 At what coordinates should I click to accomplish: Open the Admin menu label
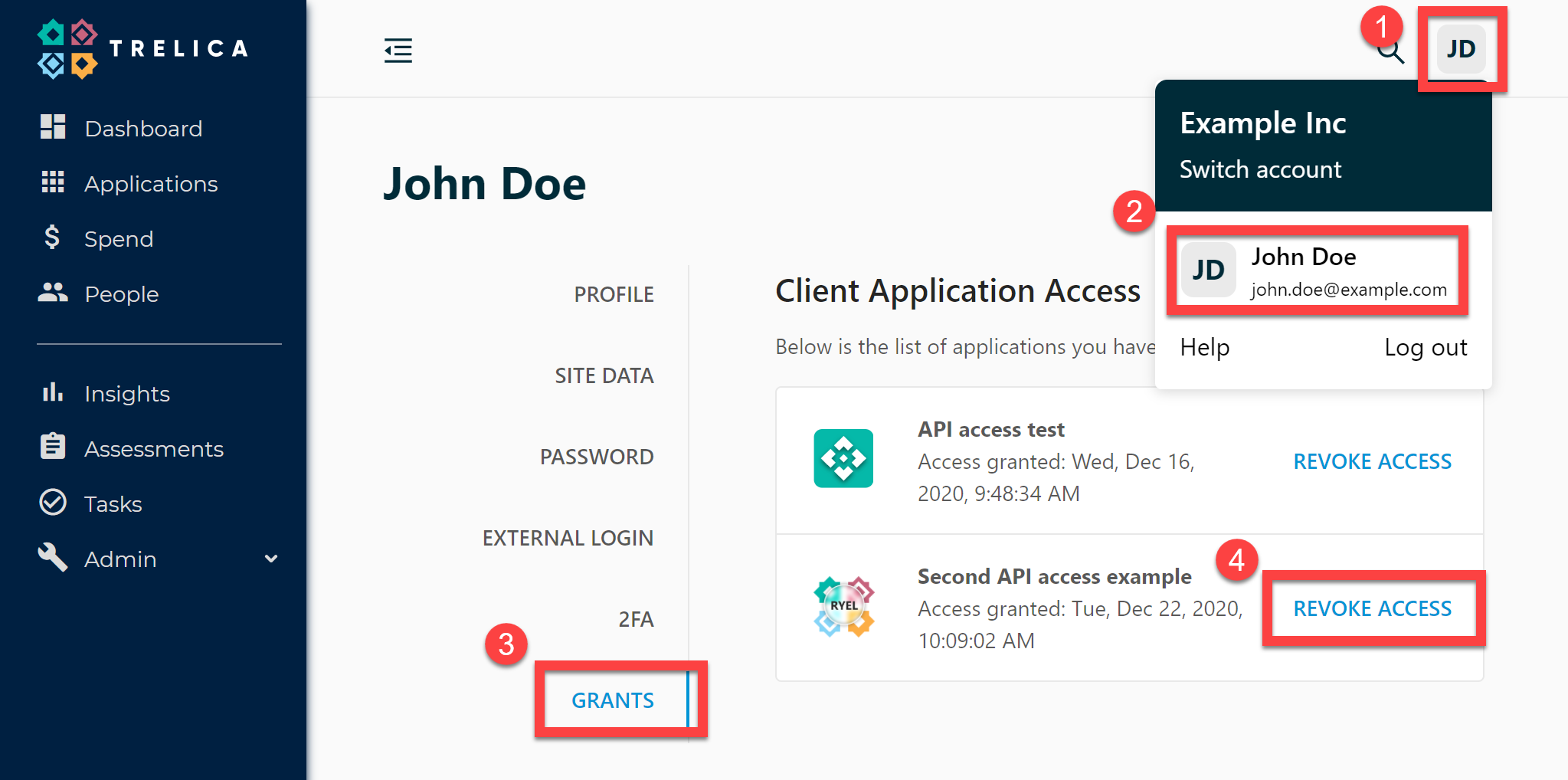pyautogui.click(x=120, y=559)
